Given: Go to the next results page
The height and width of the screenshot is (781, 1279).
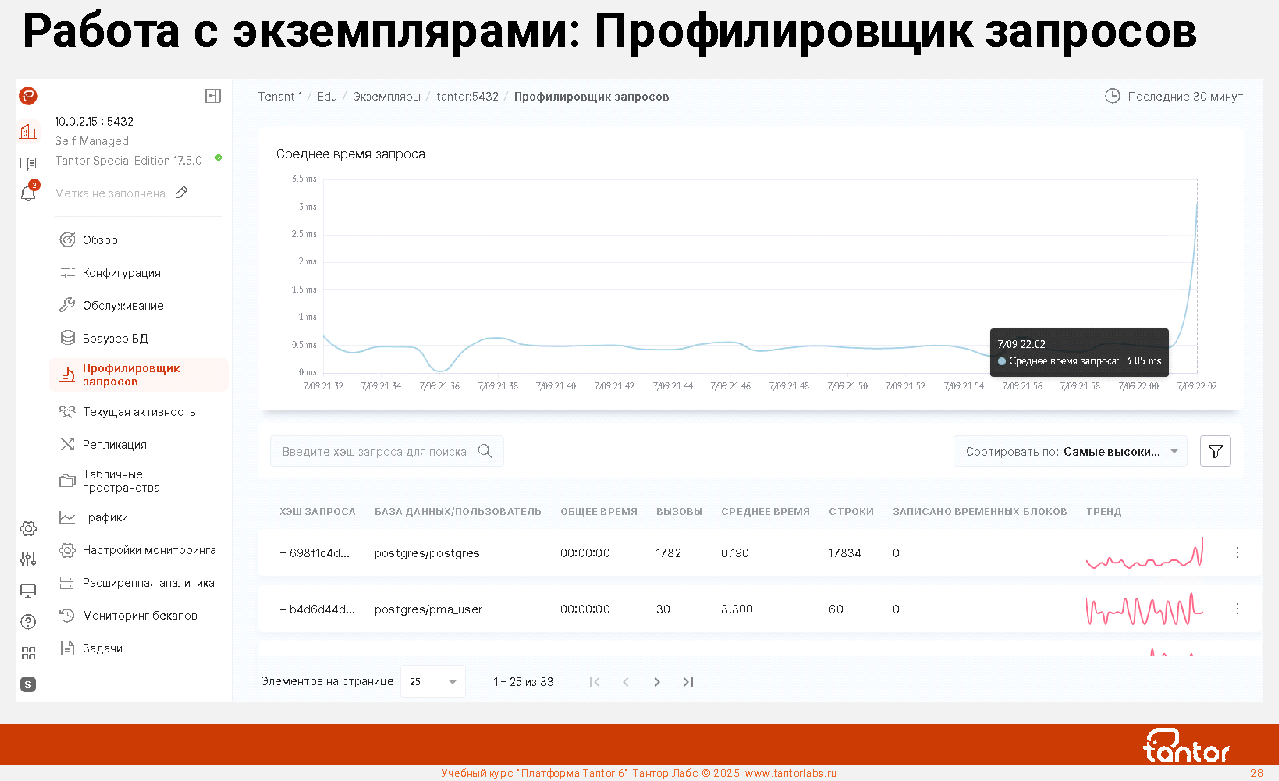Looking at the screenshot, I should coord(657,682).
